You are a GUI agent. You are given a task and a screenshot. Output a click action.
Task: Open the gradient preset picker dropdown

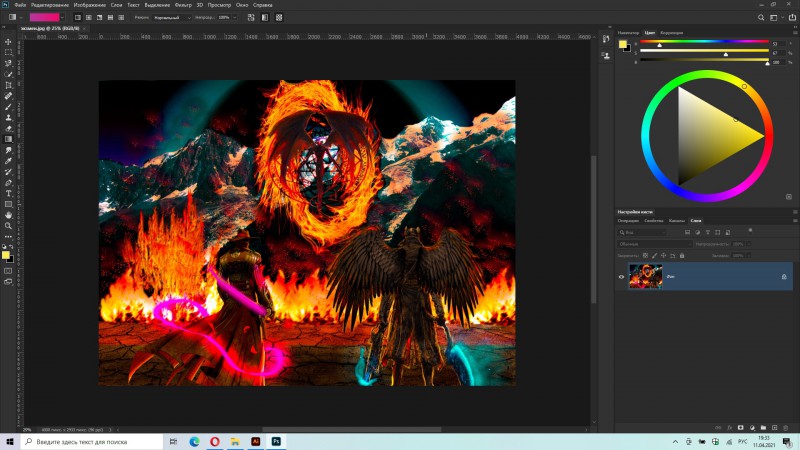point(63,17)
